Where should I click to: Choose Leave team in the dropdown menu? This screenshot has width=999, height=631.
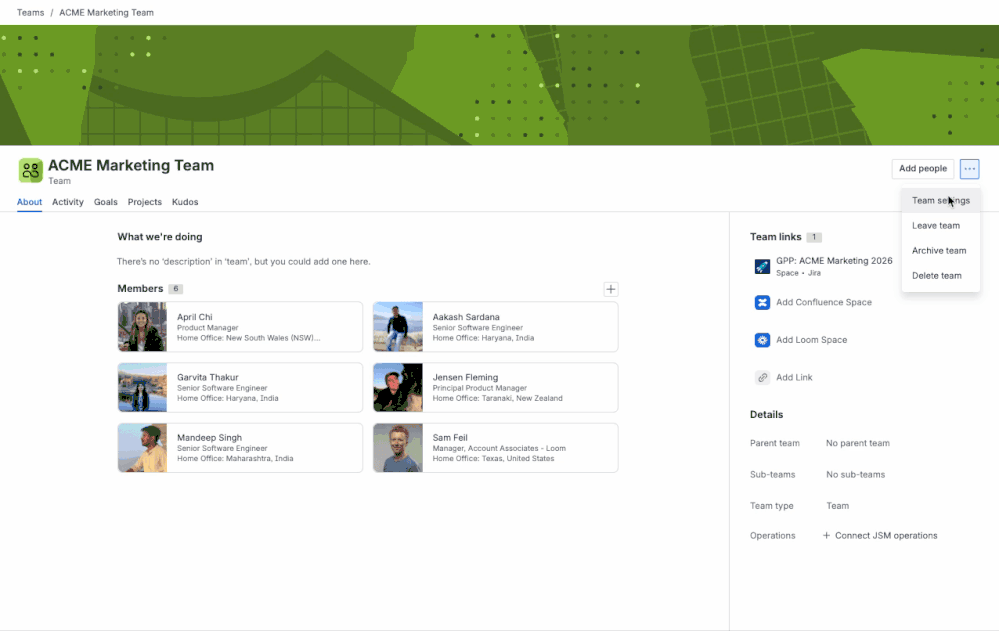pyautogui.click(x=940, y=226)
